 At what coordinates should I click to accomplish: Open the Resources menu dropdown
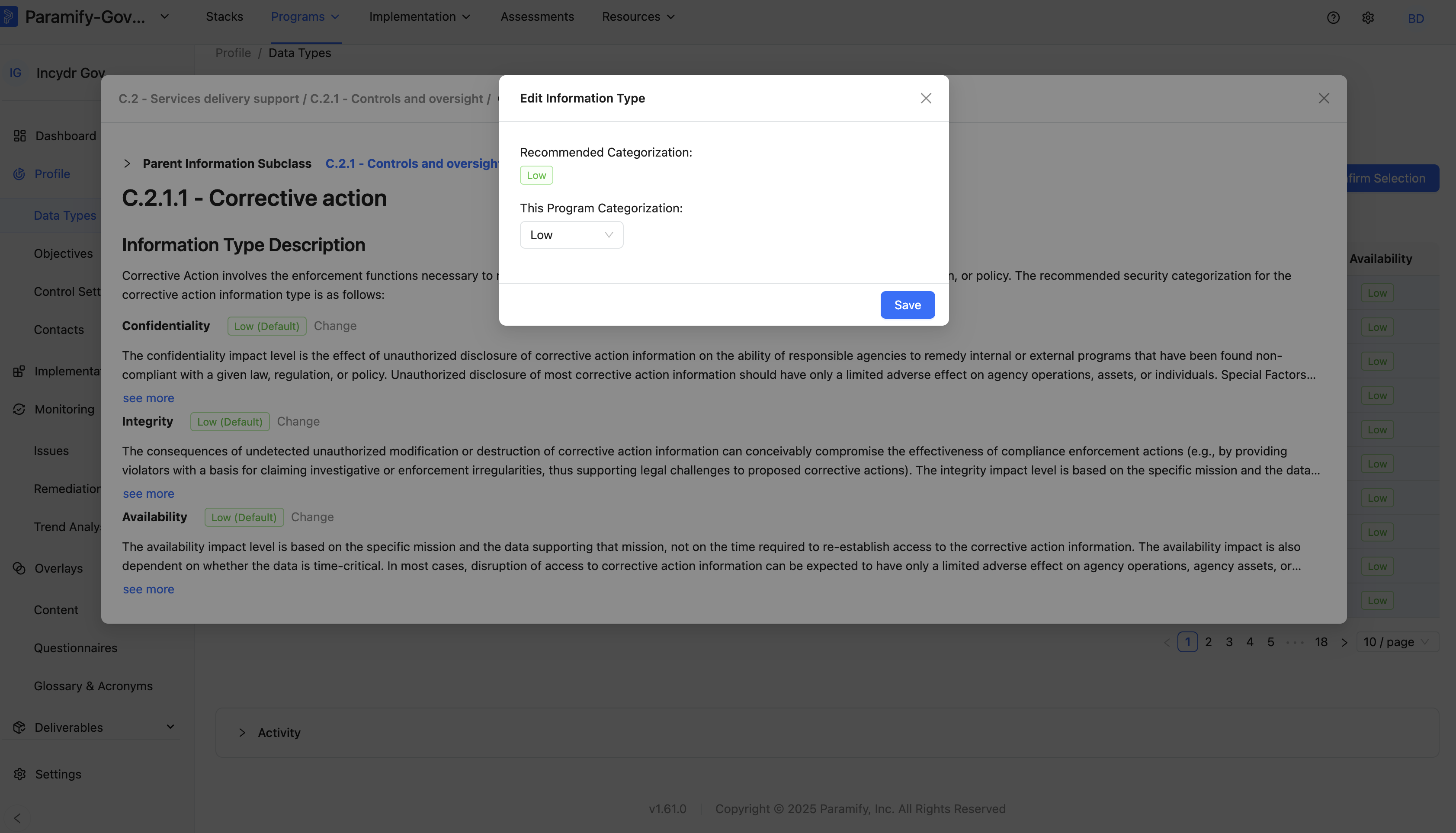click(638, 16)
